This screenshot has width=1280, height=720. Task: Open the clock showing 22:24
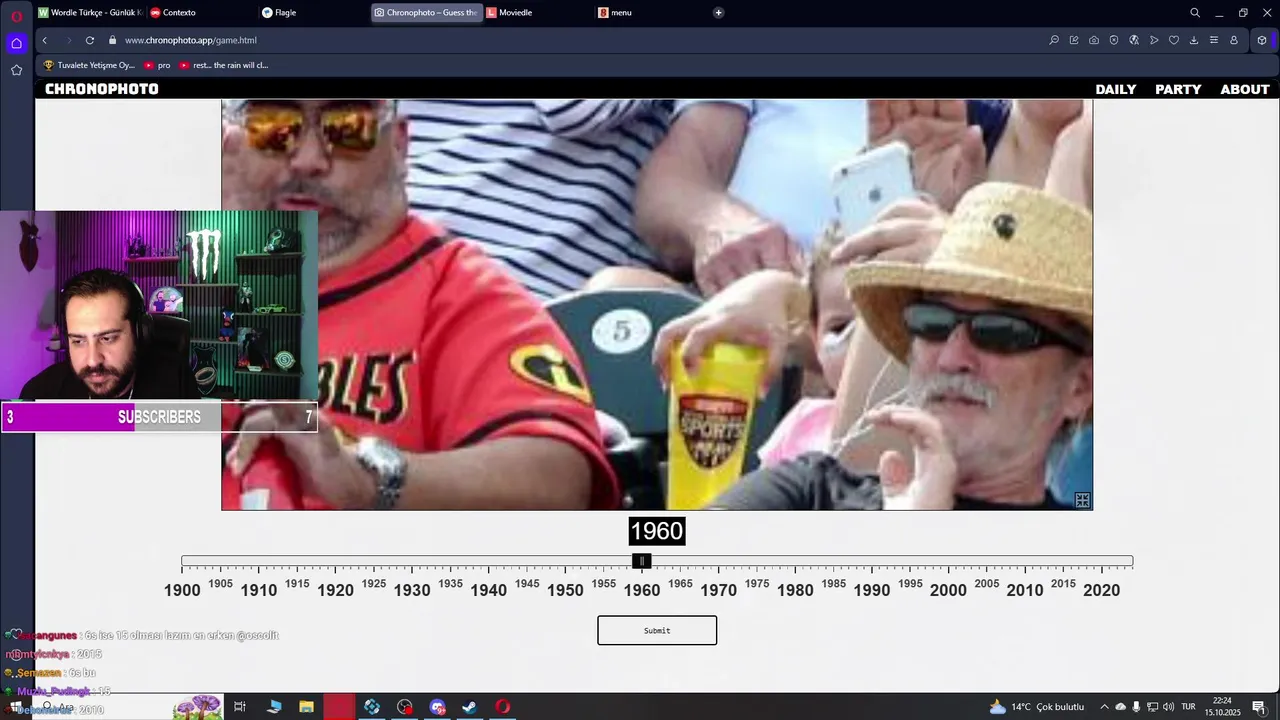pyautogui.click(x=1222, y=707)
